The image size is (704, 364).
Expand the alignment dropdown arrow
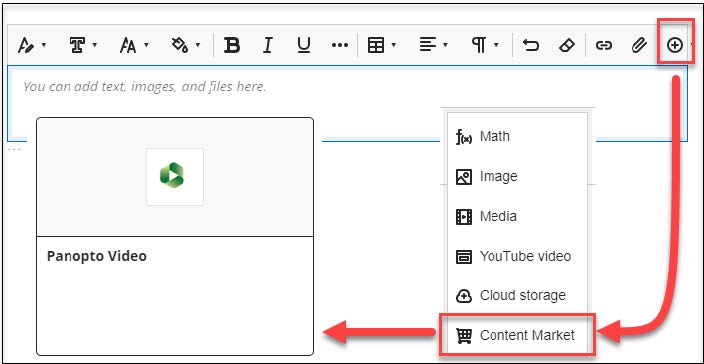[x=445, y=45]
